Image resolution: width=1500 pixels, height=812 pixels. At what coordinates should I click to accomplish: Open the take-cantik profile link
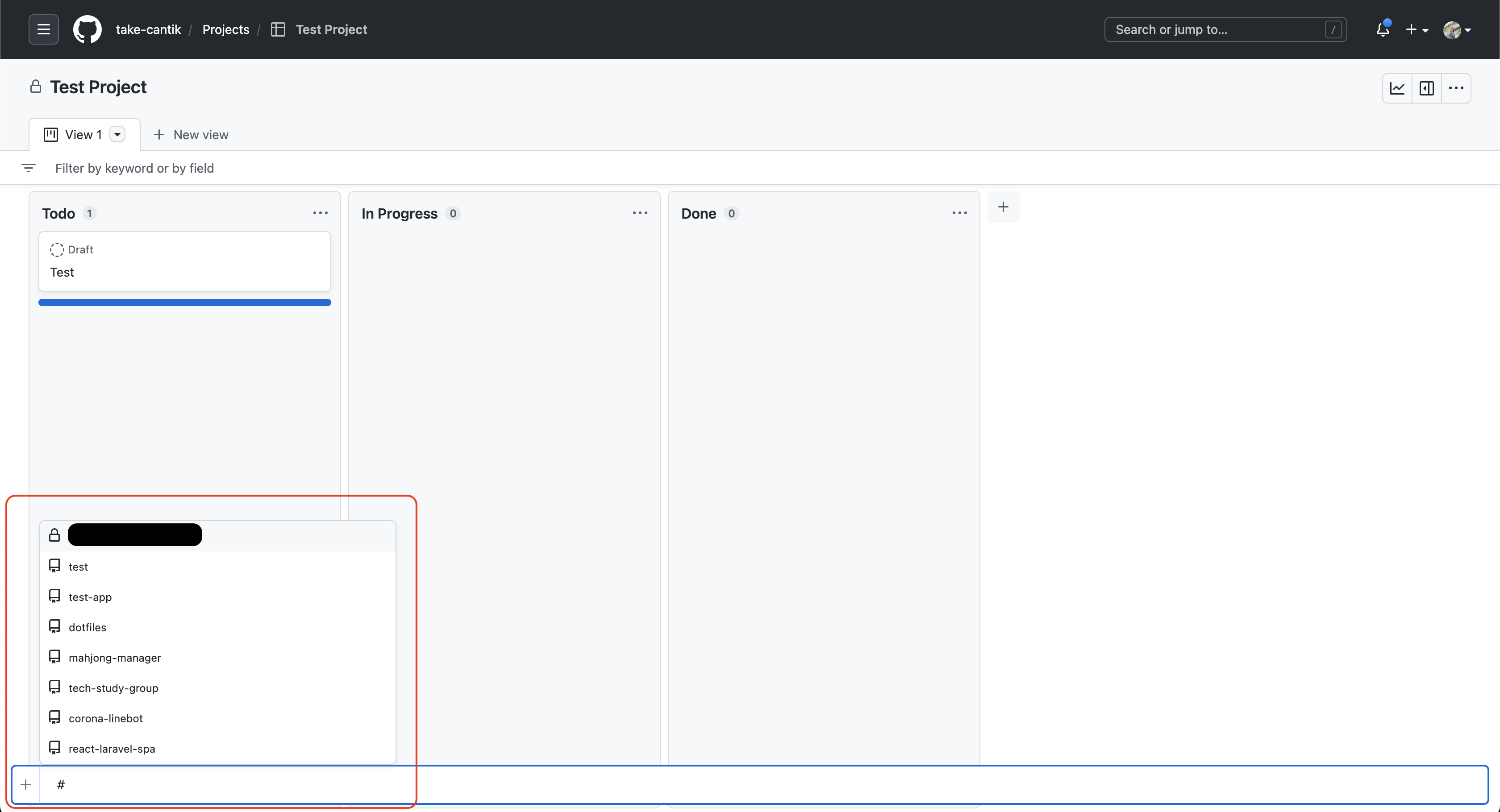point(149,29)
